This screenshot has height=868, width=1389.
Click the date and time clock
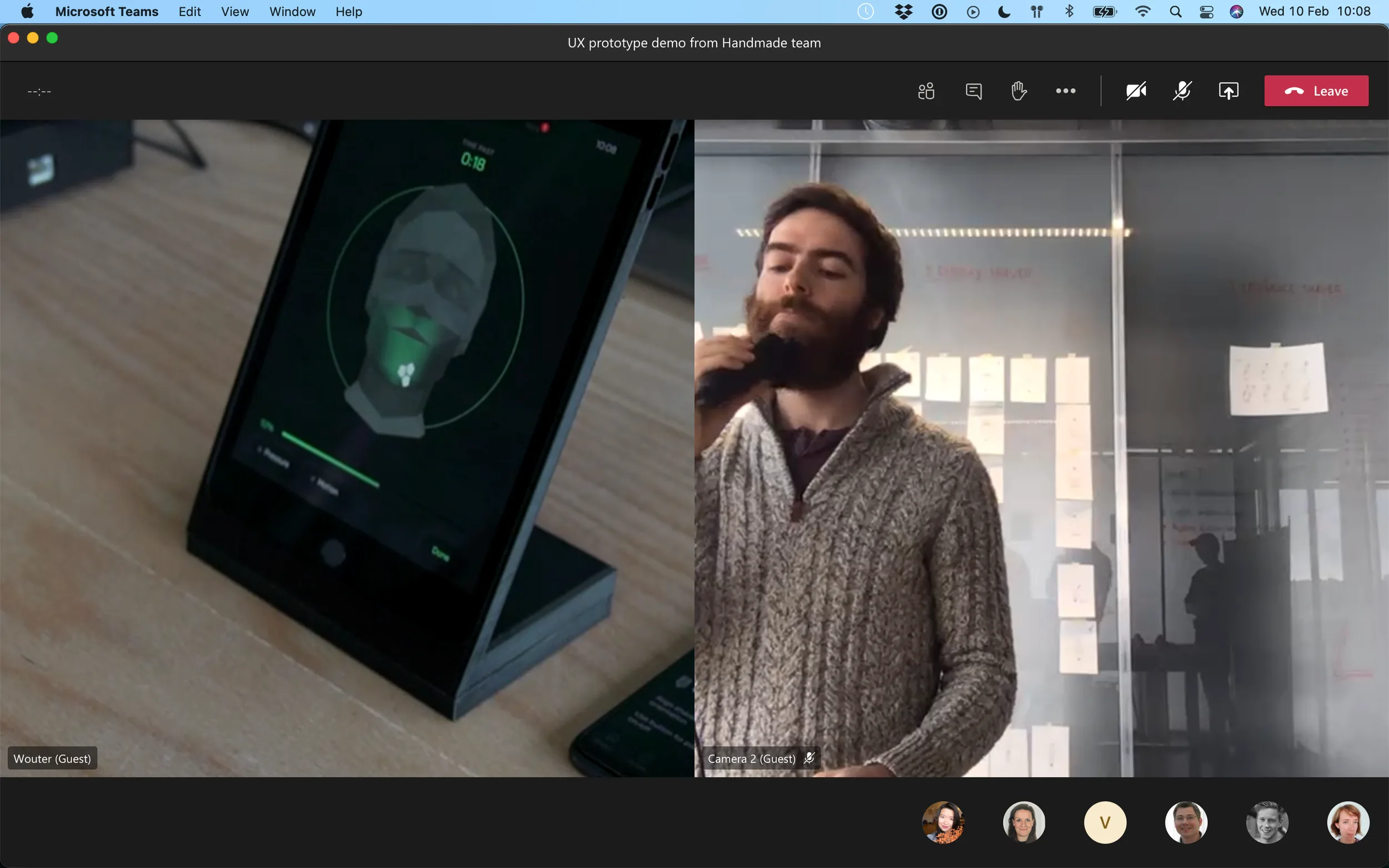click(1314, 12)
